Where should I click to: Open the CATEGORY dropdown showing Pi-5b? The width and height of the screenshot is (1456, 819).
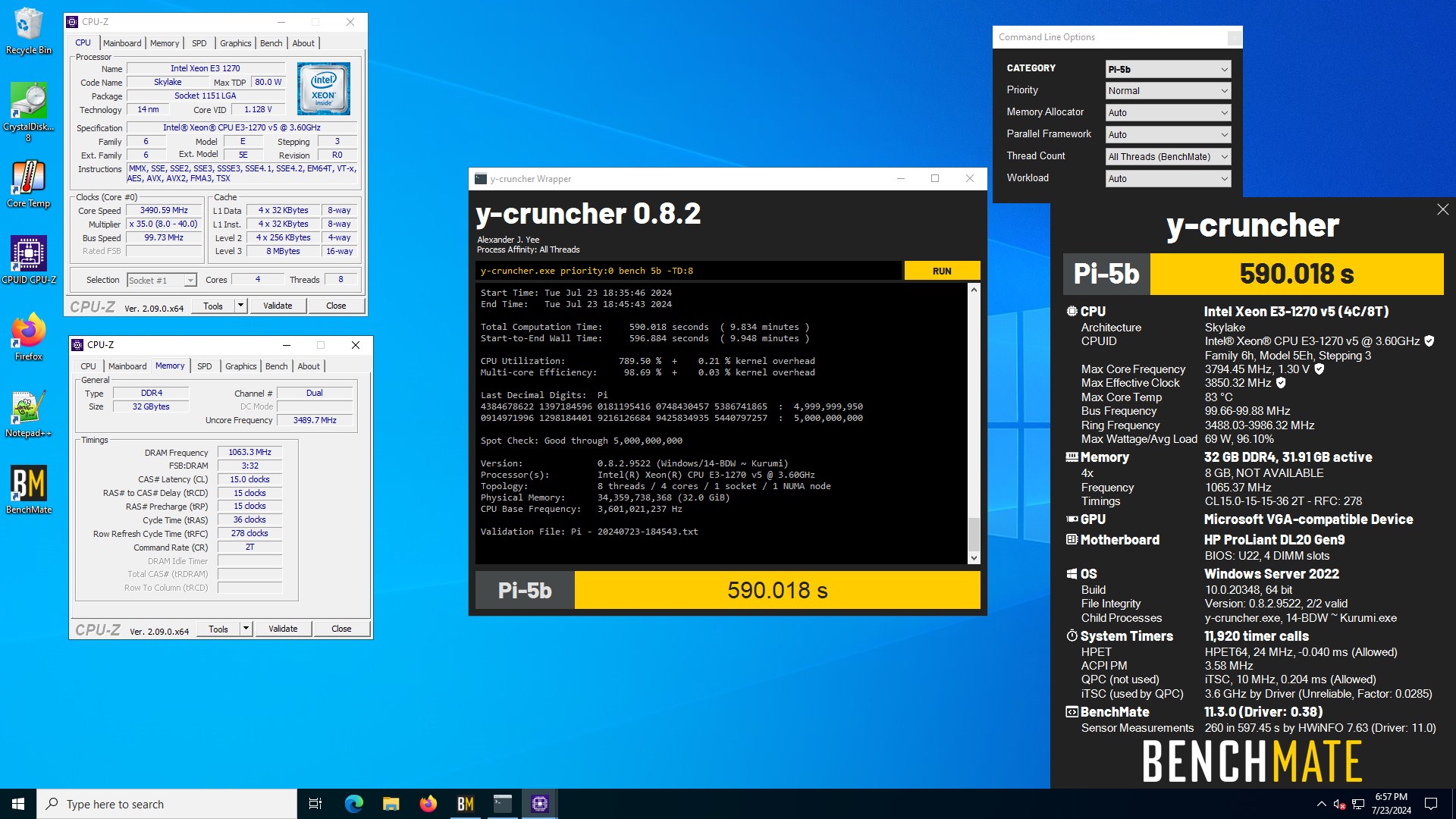click(x=1168, y=69)
